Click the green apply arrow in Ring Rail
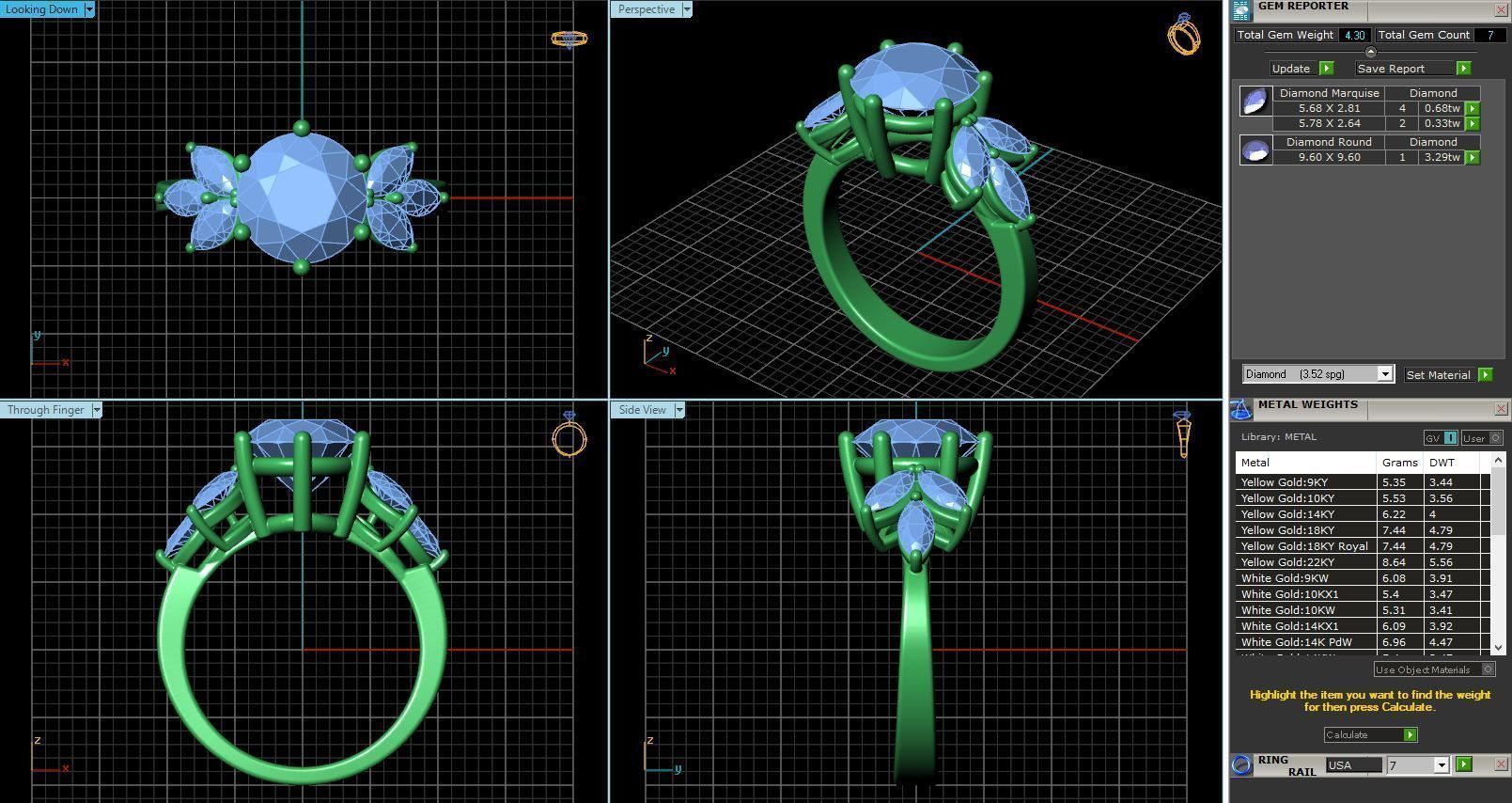Image resolution: width=1512 pixels, height=803 pixels. coord(1463,764)
